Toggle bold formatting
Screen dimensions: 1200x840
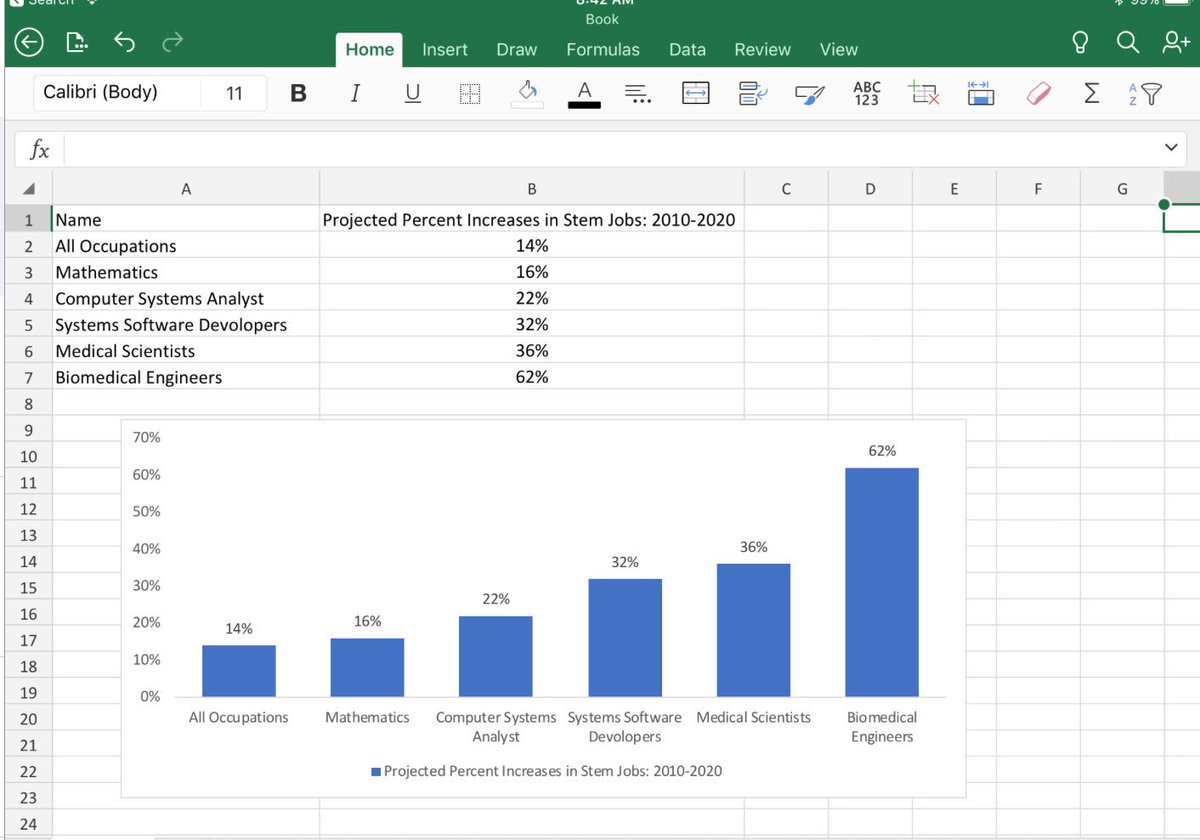point(298,93)
